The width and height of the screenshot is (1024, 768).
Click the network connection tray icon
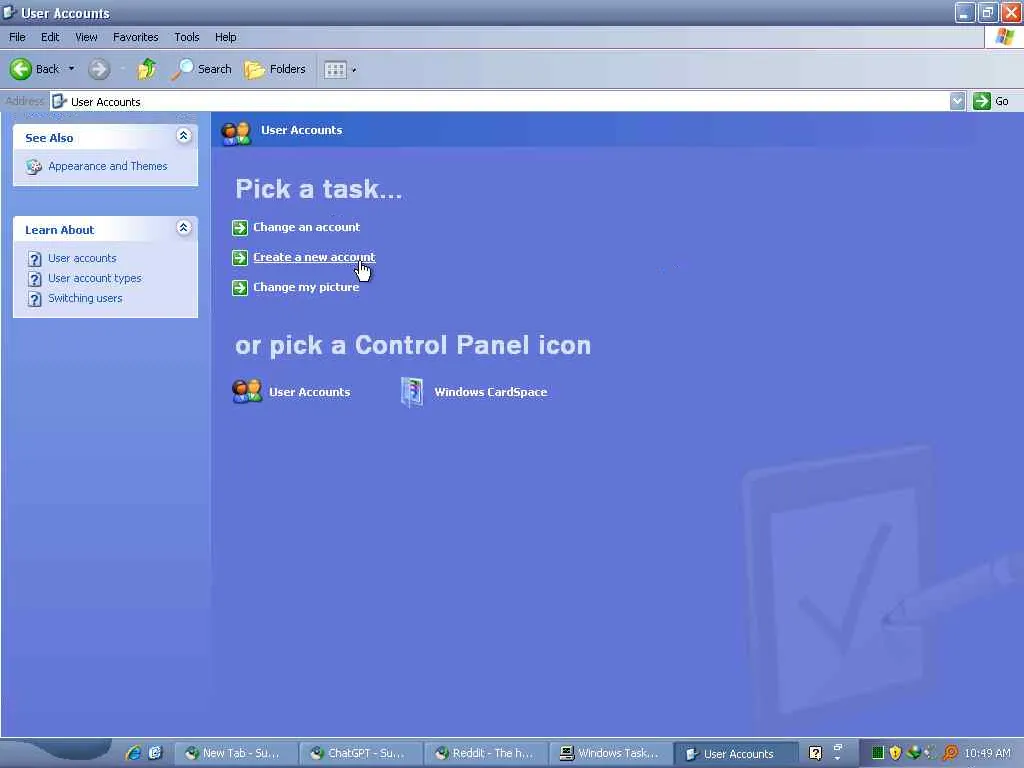pos(914,752)
